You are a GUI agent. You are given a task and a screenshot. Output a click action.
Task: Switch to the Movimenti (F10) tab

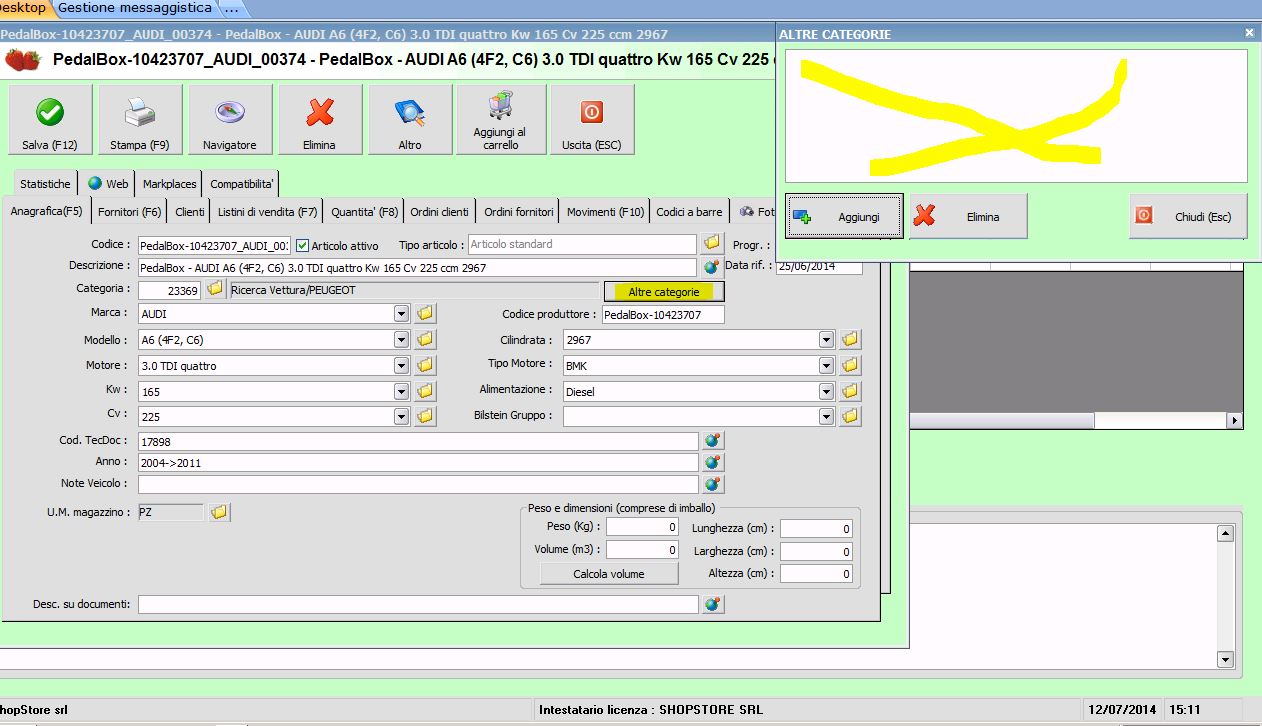tap(605, 212)
